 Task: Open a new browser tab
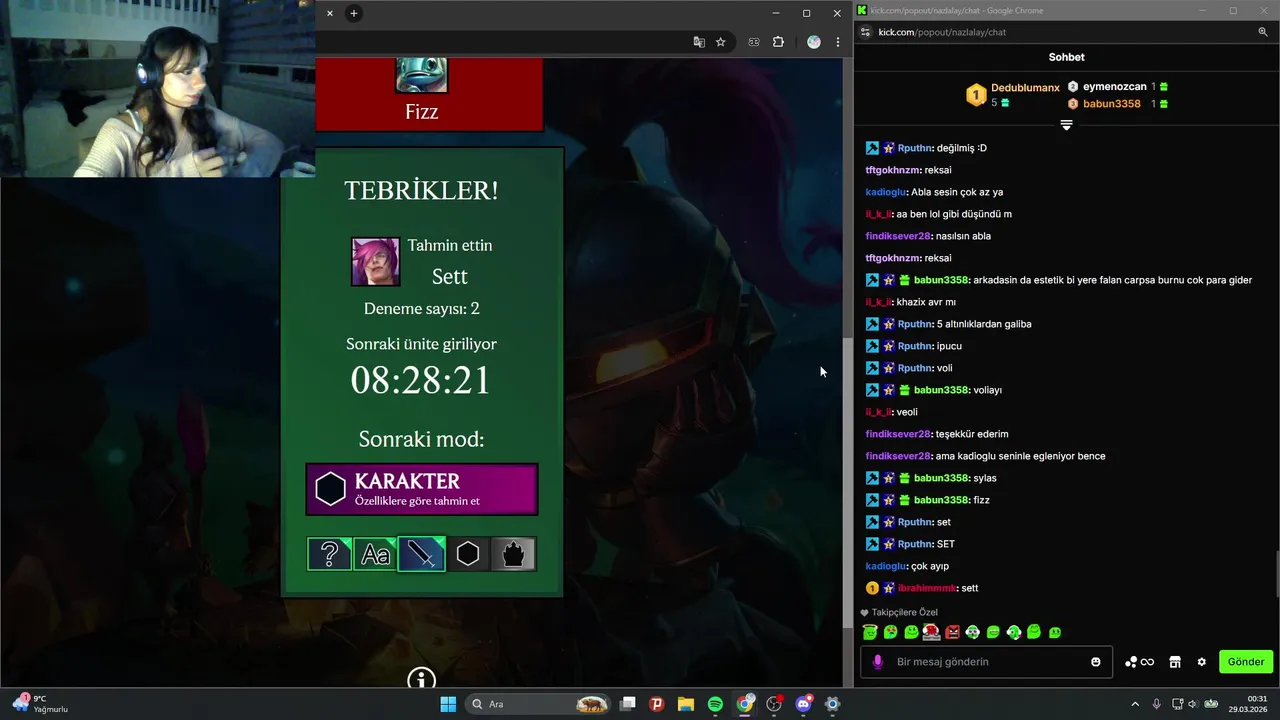tap(353, 13)
